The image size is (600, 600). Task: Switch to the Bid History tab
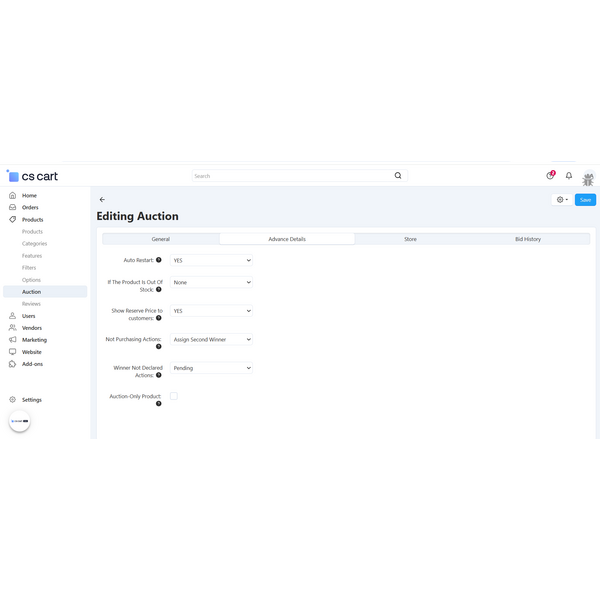tap(527, 239)
